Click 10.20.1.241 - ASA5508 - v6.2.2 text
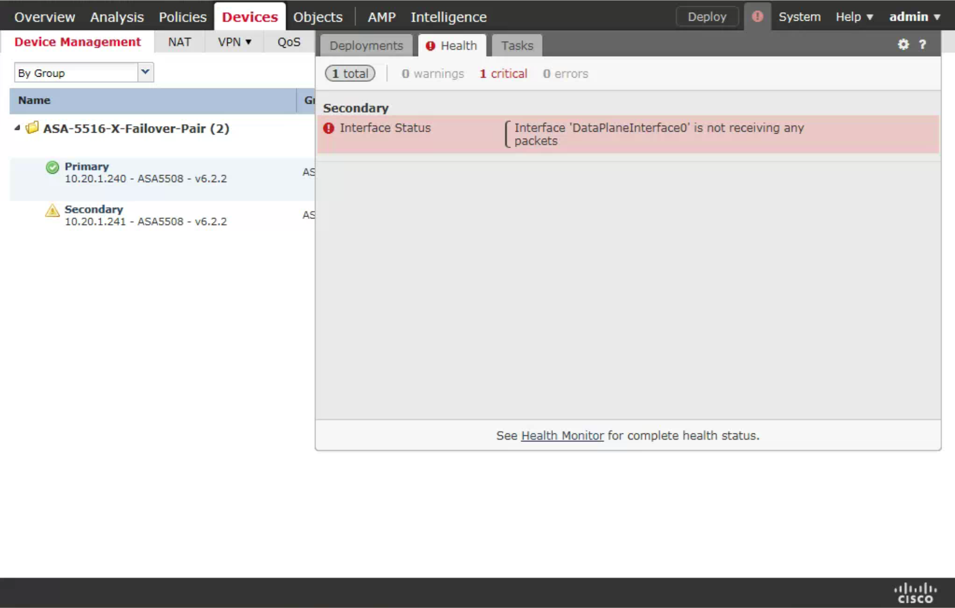The width and height of the screenshot is (955, 608). (146, 222)
